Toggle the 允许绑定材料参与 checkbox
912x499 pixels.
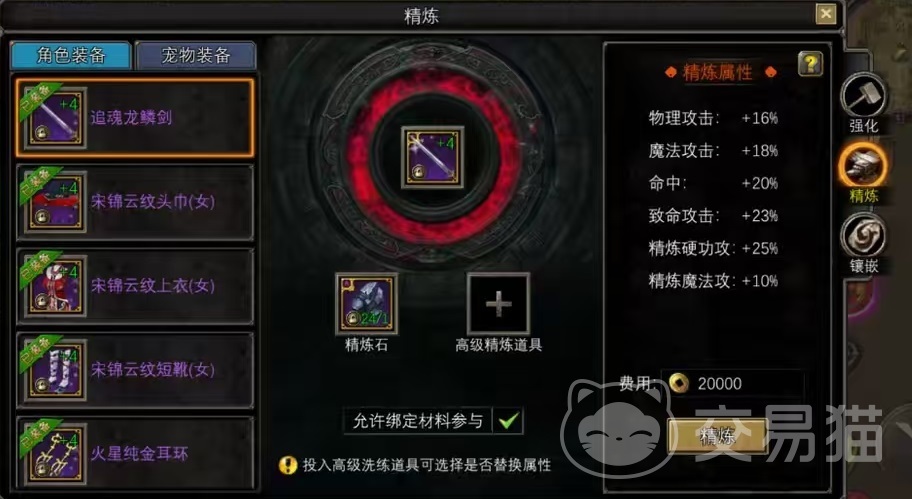point(508,420)
